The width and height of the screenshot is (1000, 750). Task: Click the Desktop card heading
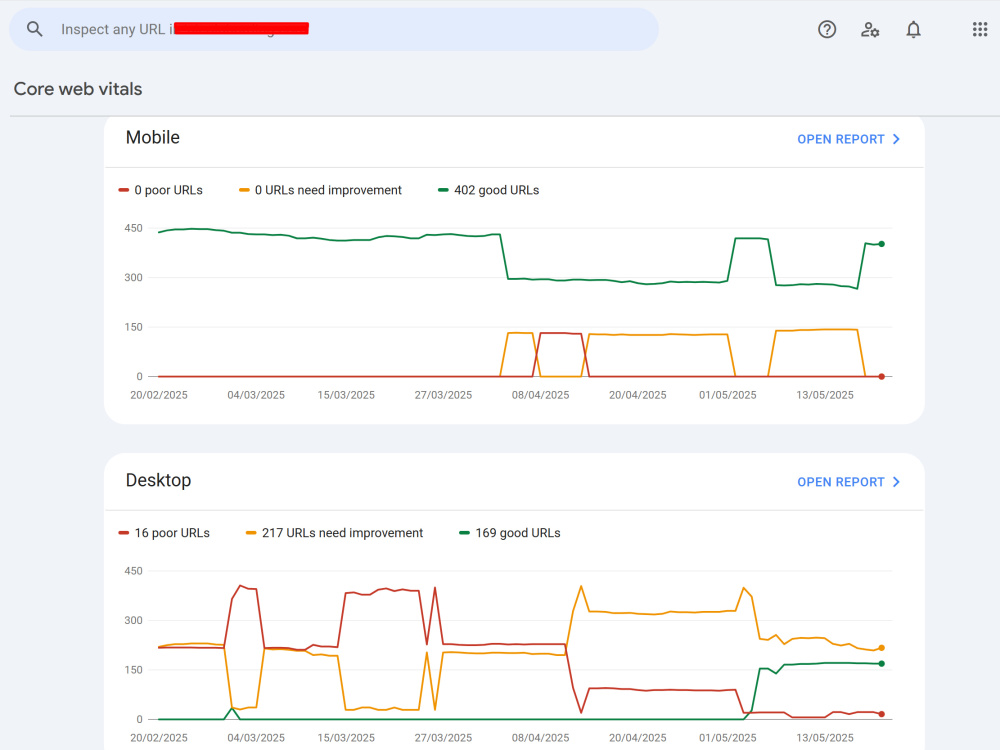(158, 480)
